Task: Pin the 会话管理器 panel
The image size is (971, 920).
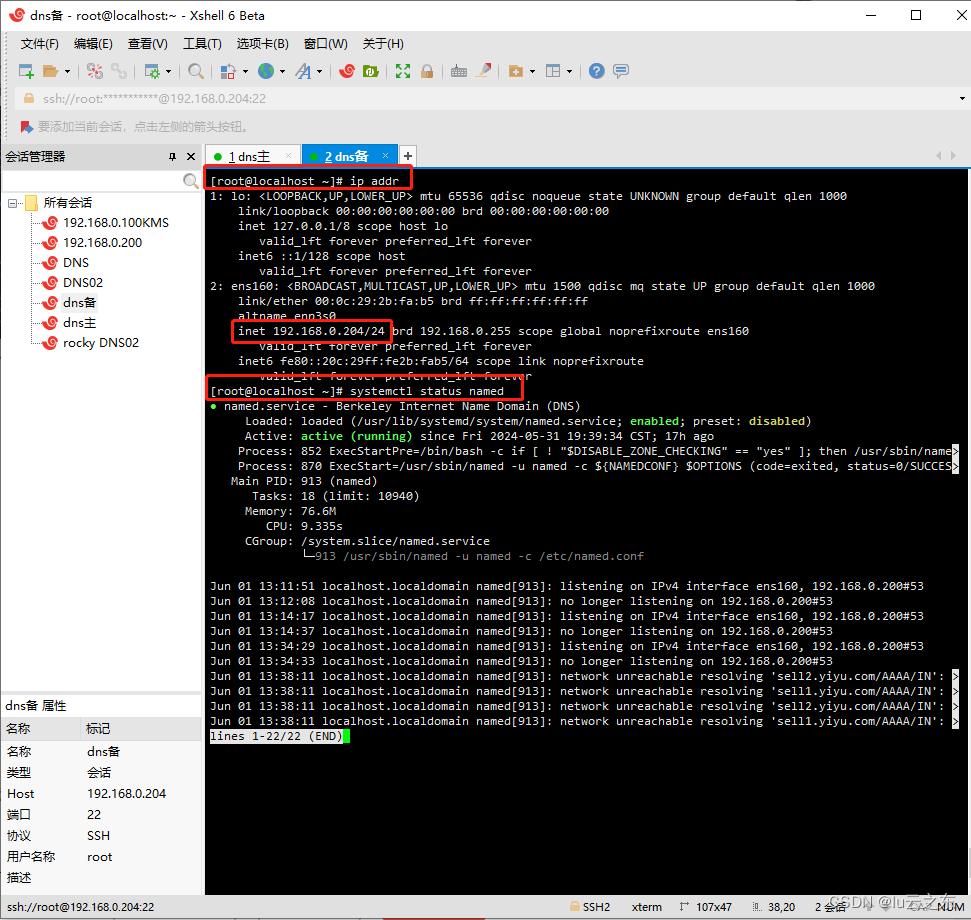Action: pyautogui.click(x=172, y=155)
